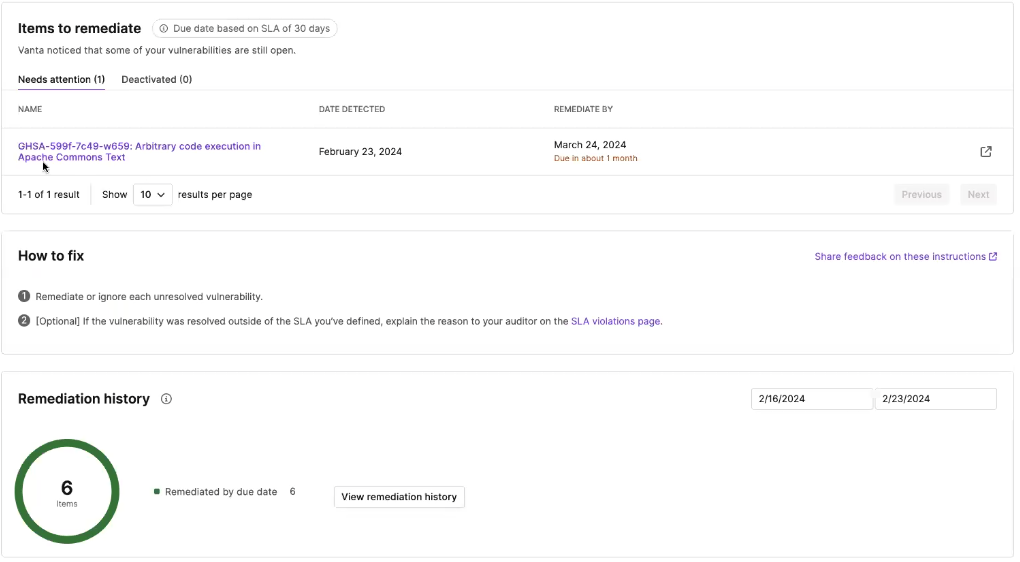Open GHSA-599f-7c49-w659 vulnerability link
1020x562 pixels.
coord(139,152)
